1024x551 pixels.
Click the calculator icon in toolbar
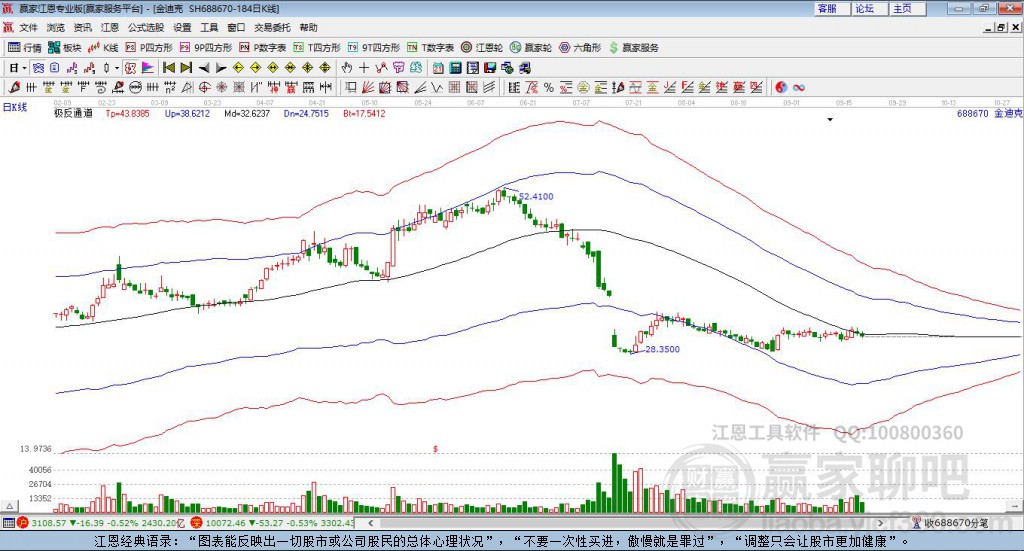455,68
